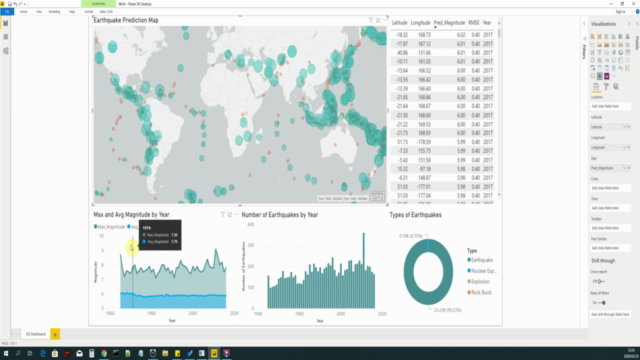Collapse the Visualizations pane with its chevron
Screen dimensions: 640x360
[629, 24]
